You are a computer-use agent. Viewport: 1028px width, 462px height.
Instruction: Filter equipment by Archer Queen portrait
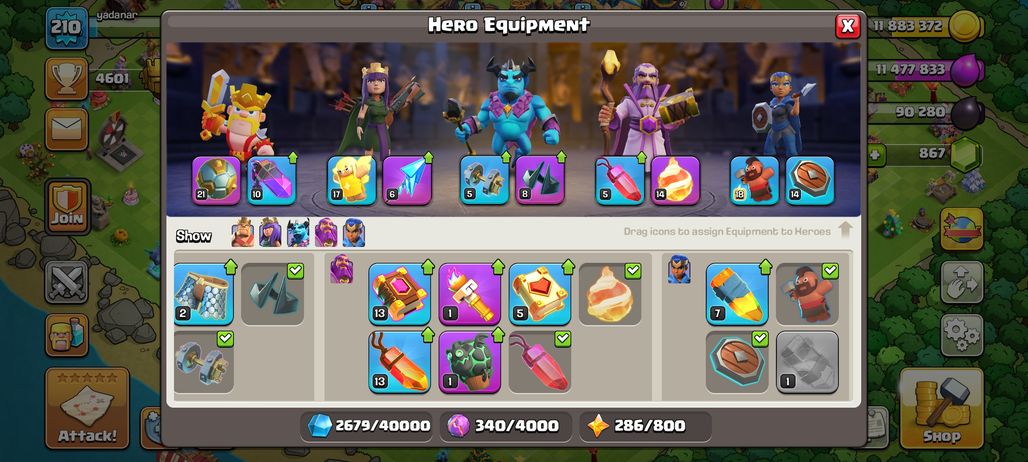(270, 233)
